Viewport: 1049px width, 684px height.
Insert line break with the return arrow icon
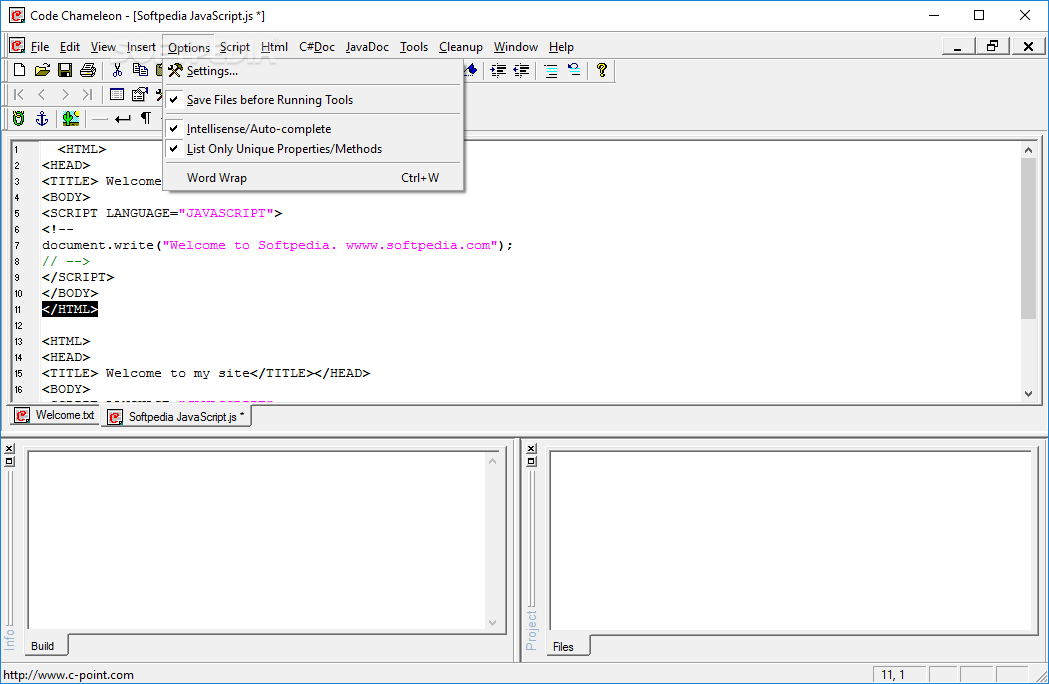coord(122,119)
